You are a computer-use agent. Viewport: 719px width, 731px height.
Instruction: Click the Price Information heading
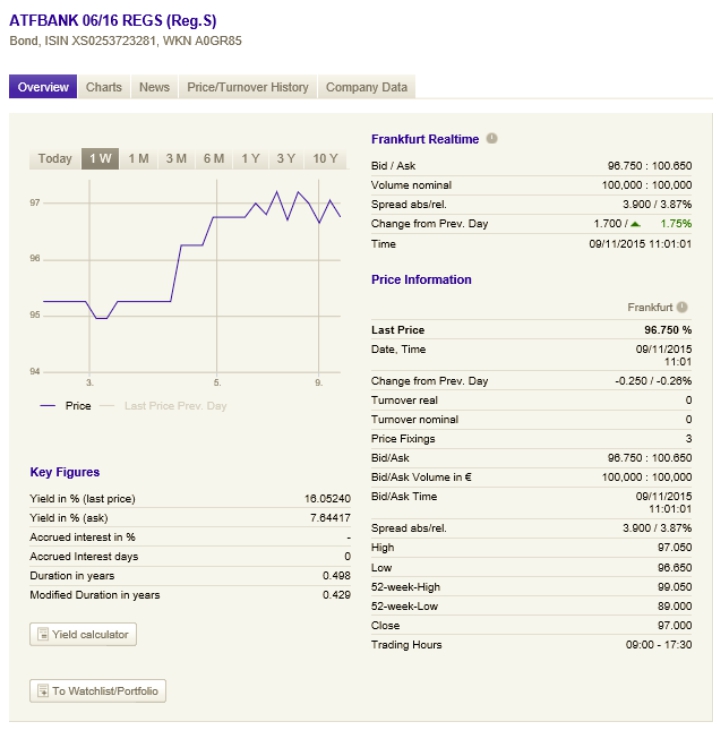coord(421,279)
